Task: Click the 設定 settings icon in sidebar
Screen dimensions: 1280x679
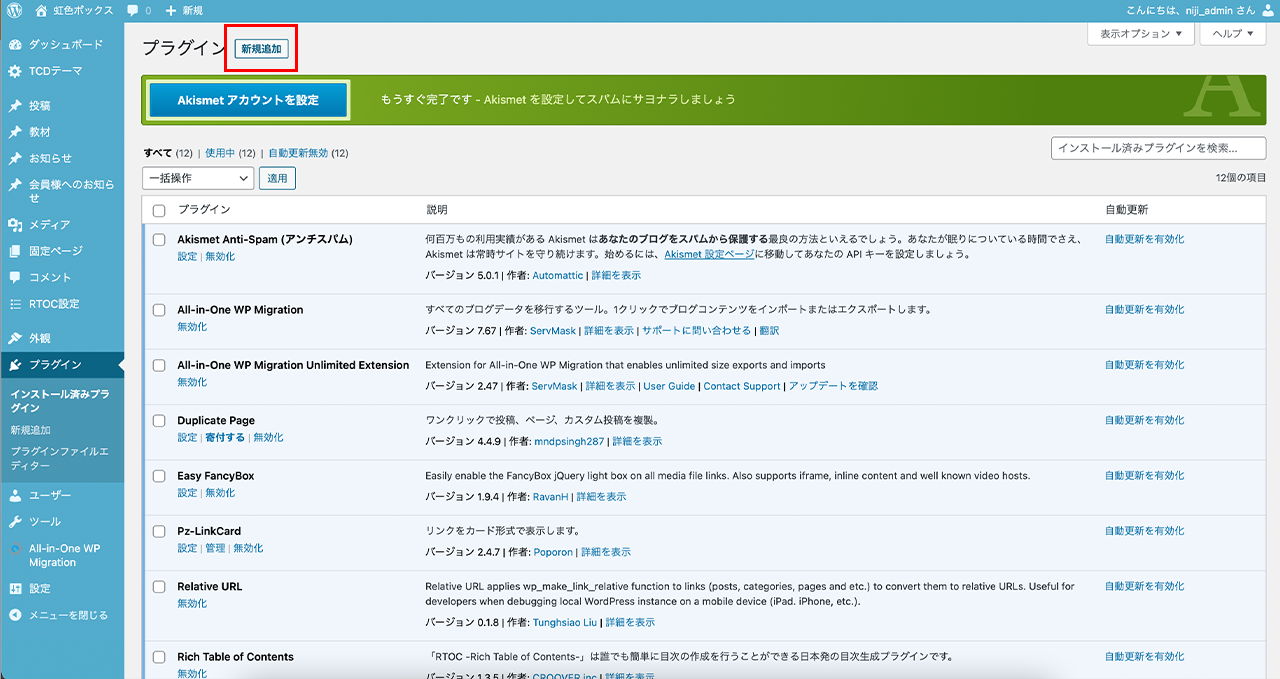Action: 15,589
